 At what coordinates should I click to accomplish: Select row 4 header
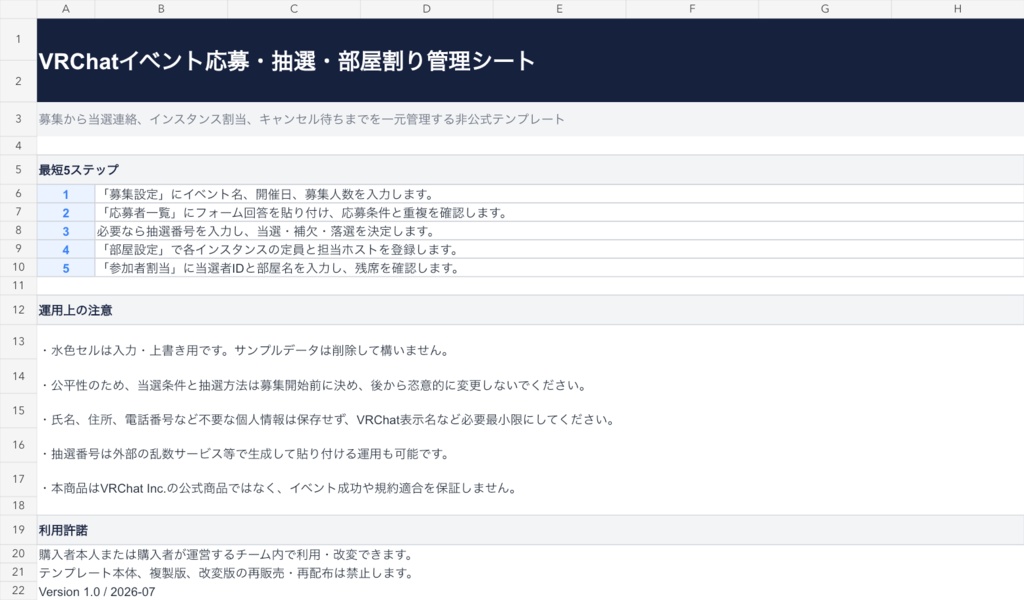click(x=18, y=146)
